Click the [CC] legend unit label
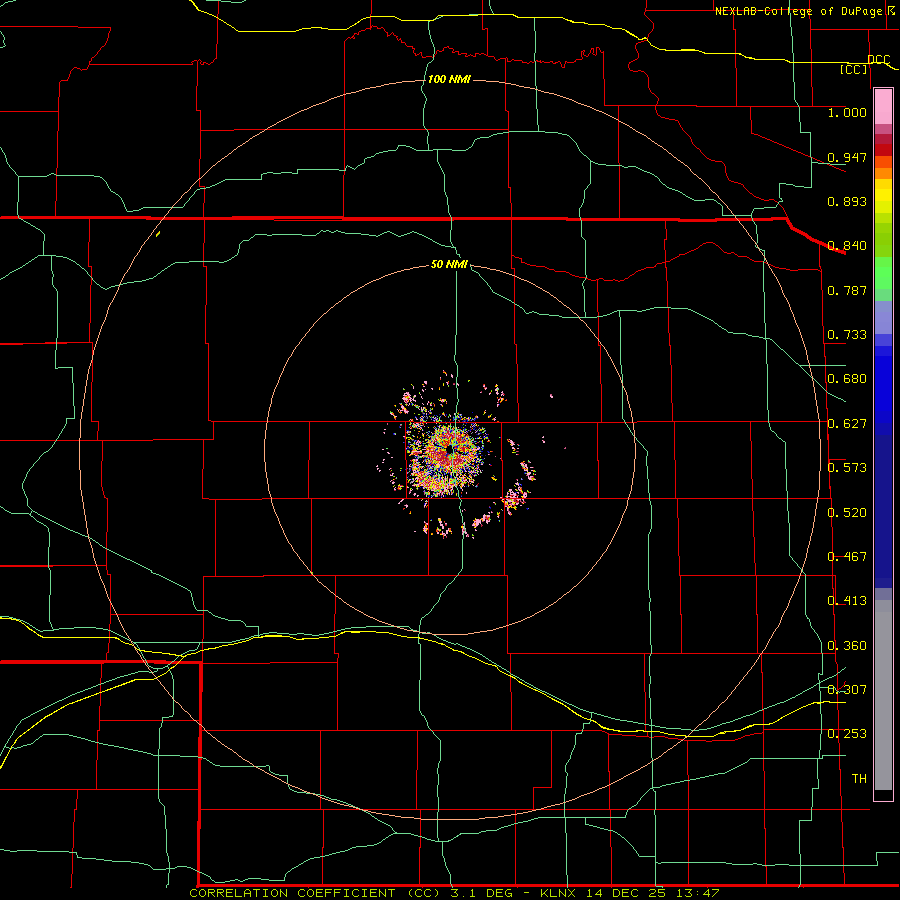This screenshot has width=900, height=900. click(854, 69)
